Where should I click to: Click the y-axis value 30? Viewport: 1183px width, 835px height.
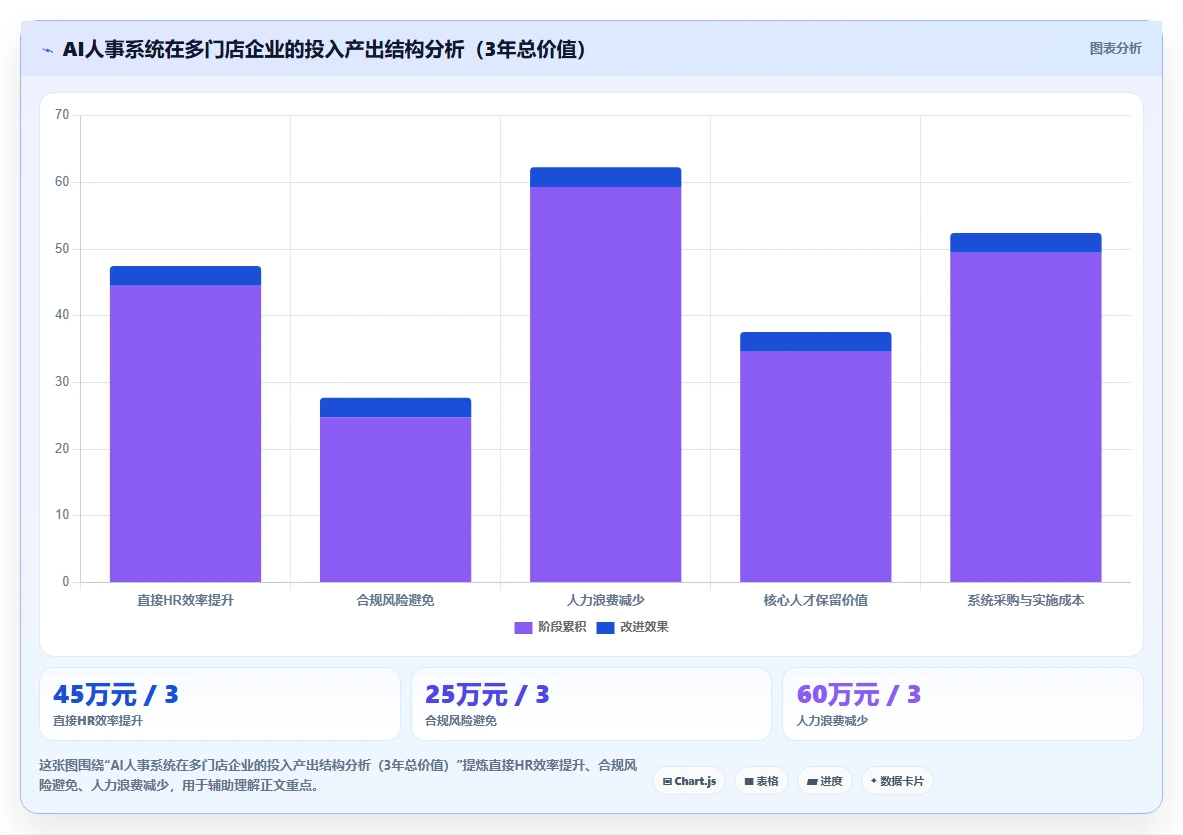pos(62,382)
